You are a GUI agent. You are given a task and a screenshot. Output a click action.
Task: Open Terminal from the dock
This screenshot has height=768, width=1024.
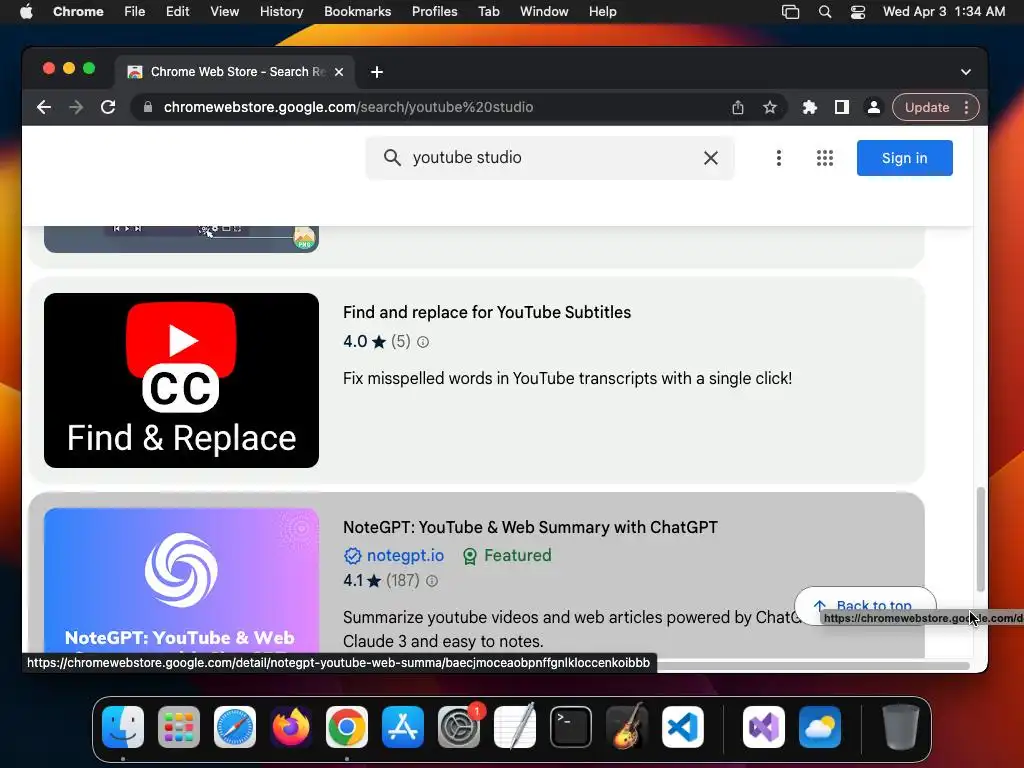tap(571, 727)
